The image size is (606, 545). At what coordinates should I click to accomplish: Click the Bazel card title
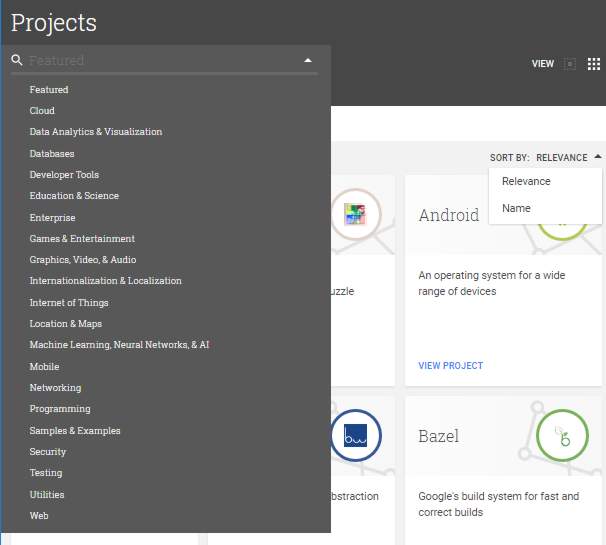coord(439,436)
